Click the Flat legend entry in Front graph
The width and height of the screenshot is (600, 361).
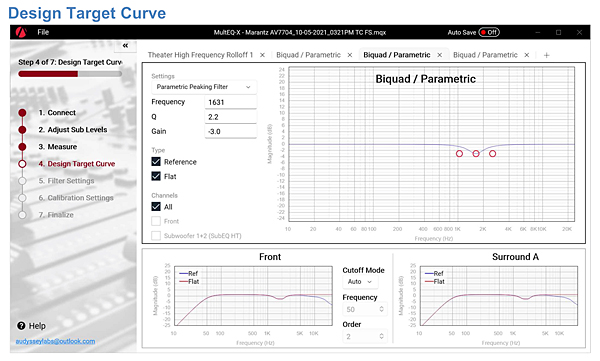pos(189,281)
